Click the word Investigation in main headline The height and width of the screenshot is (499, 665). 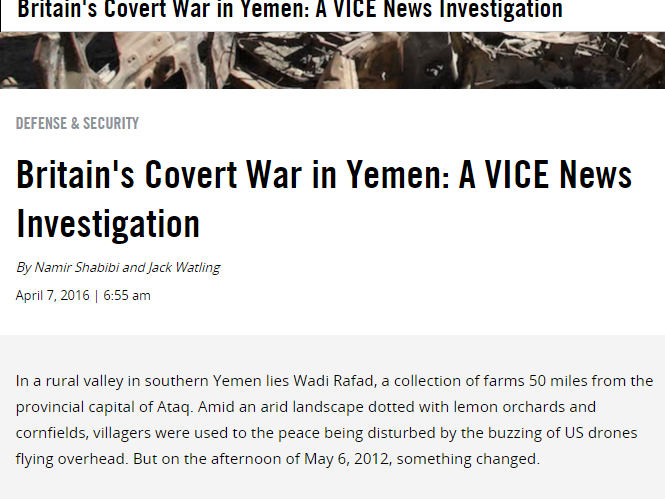coord(108,224)
